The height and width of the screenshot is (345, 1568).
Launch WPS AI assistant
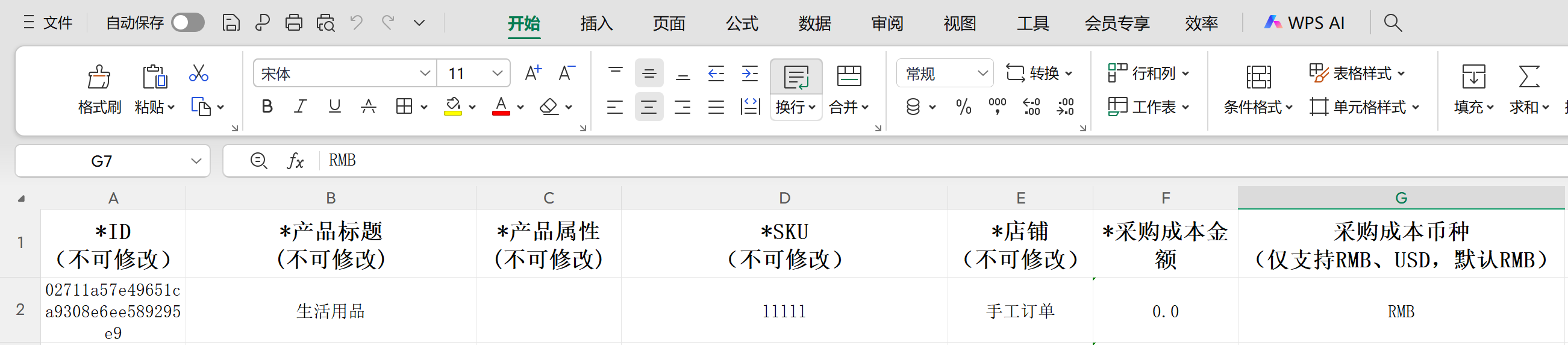tap(1304, 23)
